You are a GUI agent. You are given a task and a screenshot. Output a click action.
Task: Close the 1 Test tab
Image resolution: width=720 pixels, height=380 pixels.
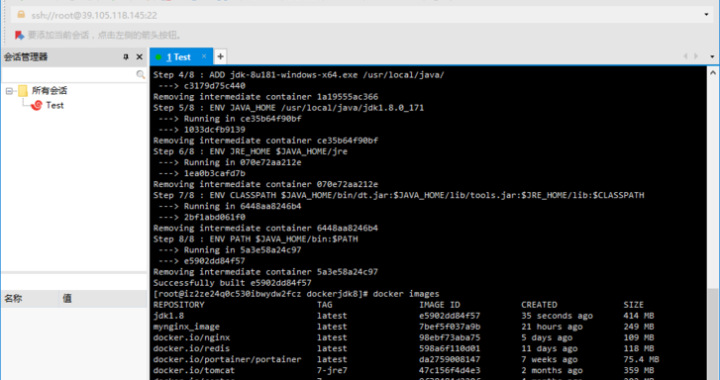point(204,56)
